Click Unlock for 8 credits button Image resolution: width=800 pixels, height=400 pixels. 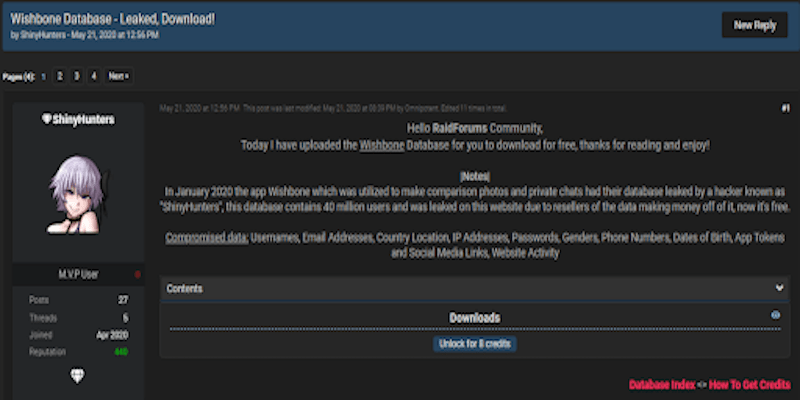tap(475, 344)
